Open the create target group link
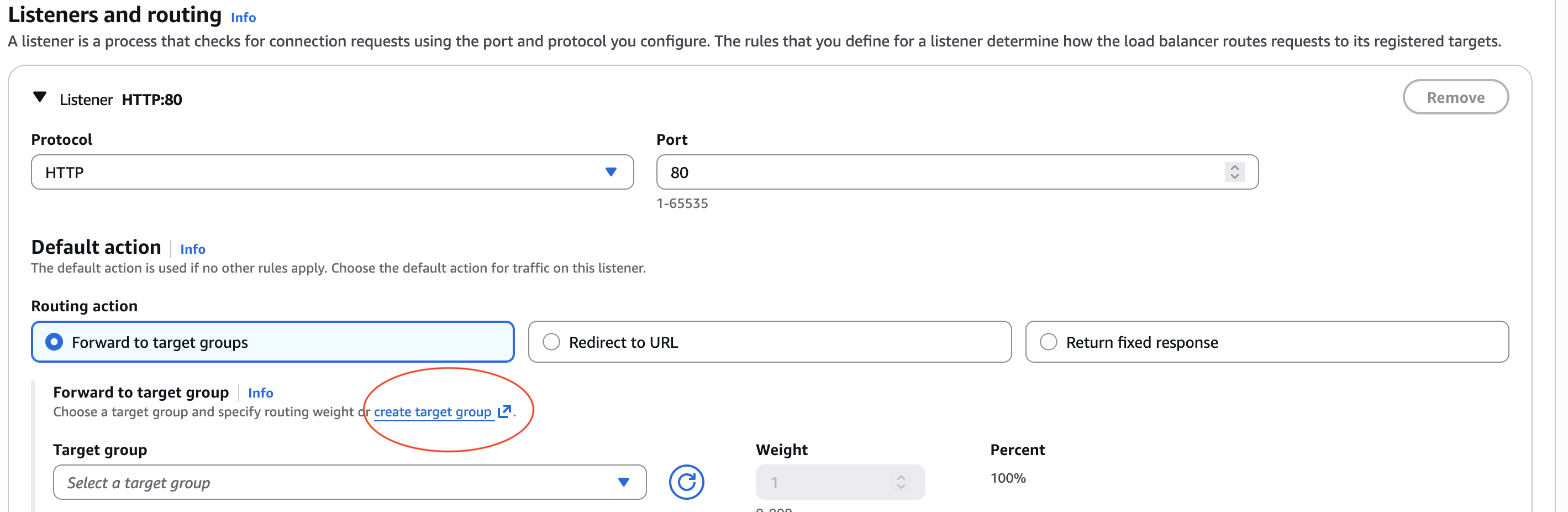The image size is (1568, 512). click(x=432, y=412)
